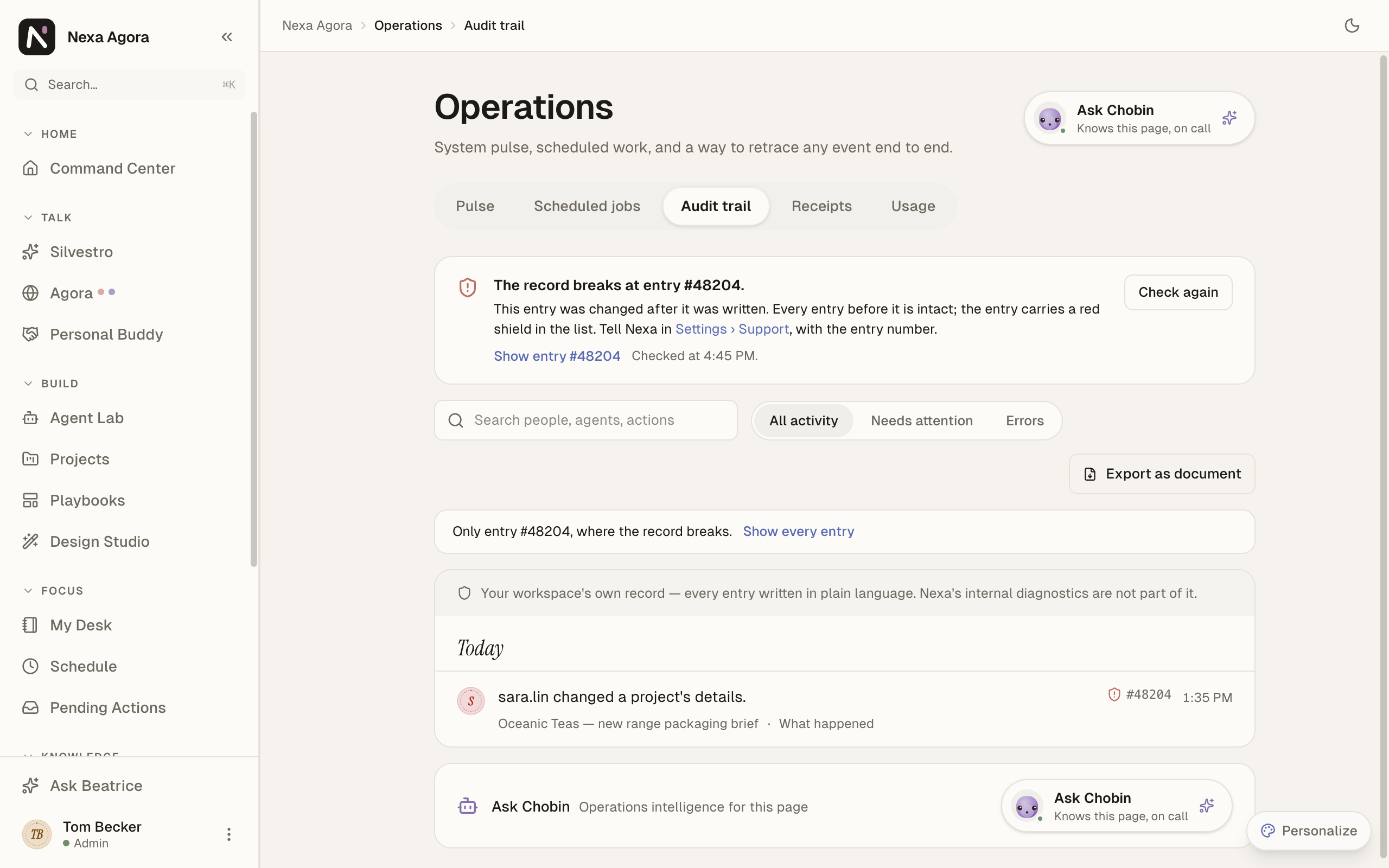Screen dimensions: 1389x868
Task: Focus Search people, agents, actions field
Action: point(585,420)
